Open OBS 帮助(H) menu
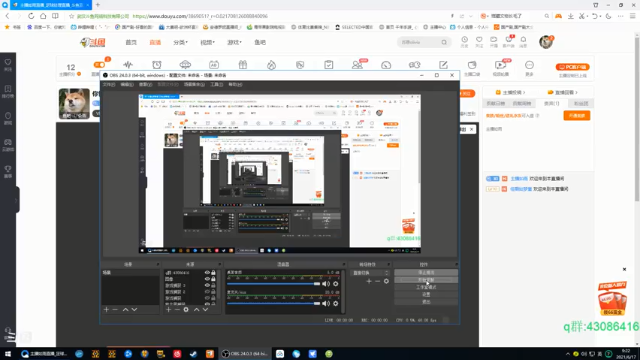Image resolution: width=640 pixels, height=360 pixels. point(235,84)
